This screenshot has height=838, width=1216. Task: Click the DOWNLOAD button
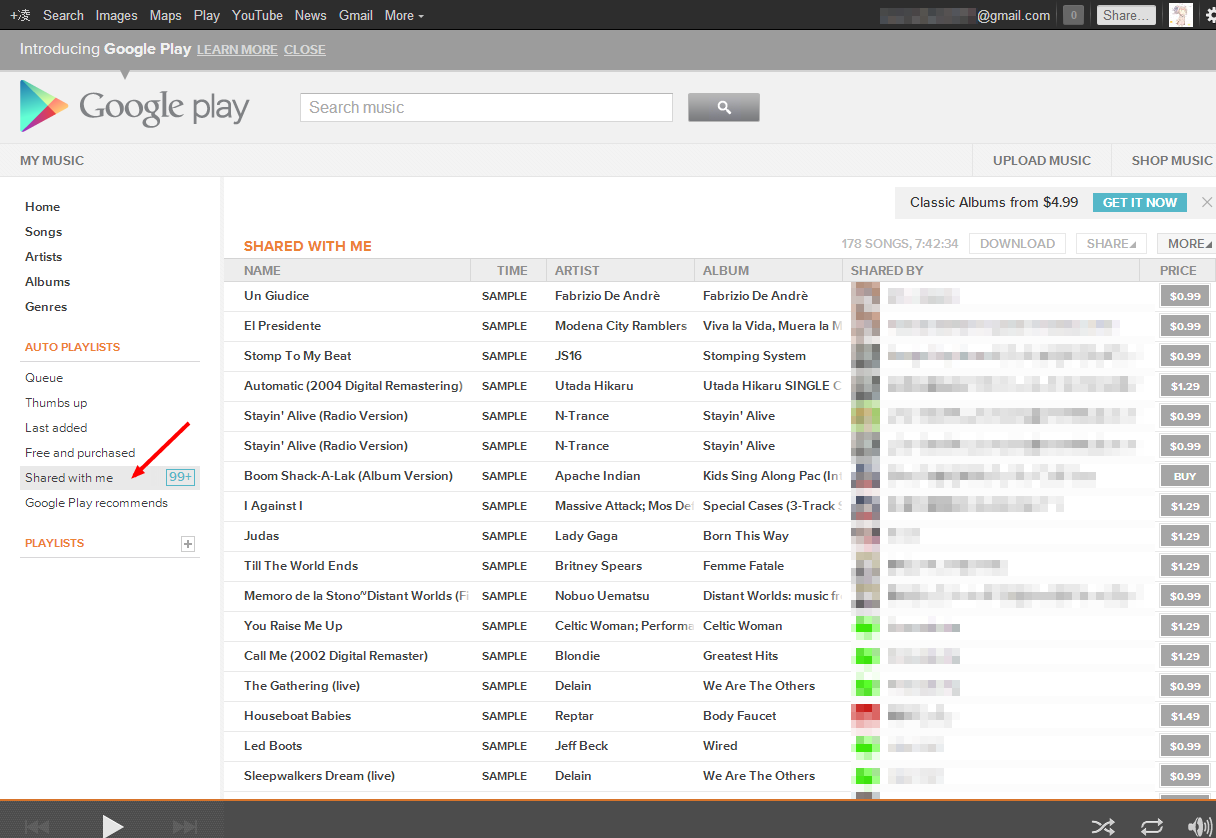[x=1017, y=243]
